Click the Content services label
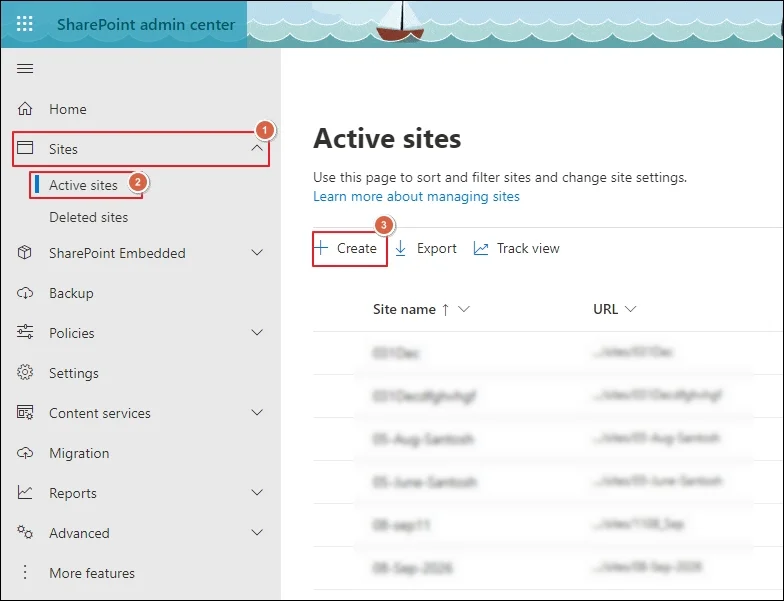 100,413
